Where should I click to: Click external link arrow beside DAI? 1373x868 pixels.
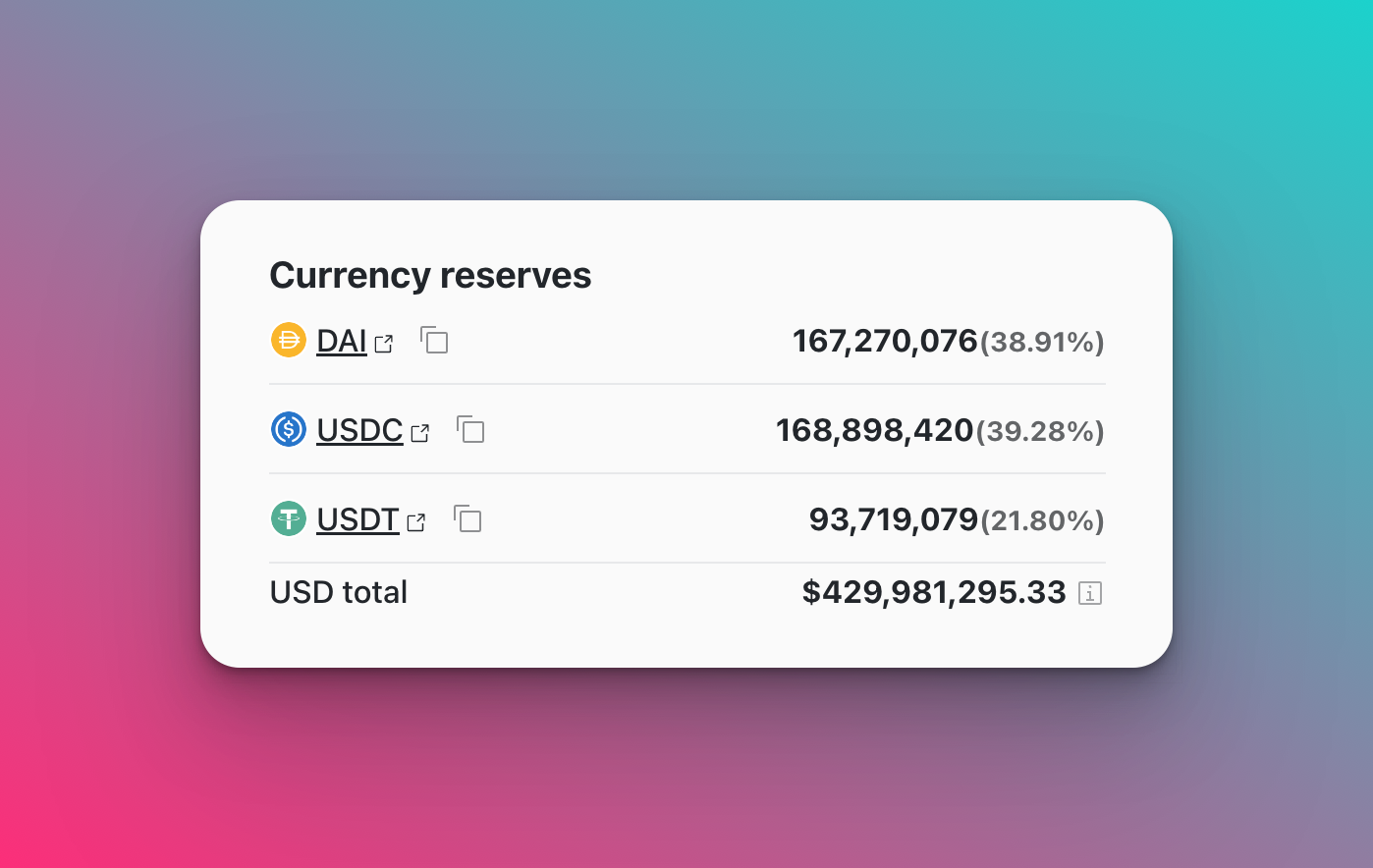click(x=384, y=344)
